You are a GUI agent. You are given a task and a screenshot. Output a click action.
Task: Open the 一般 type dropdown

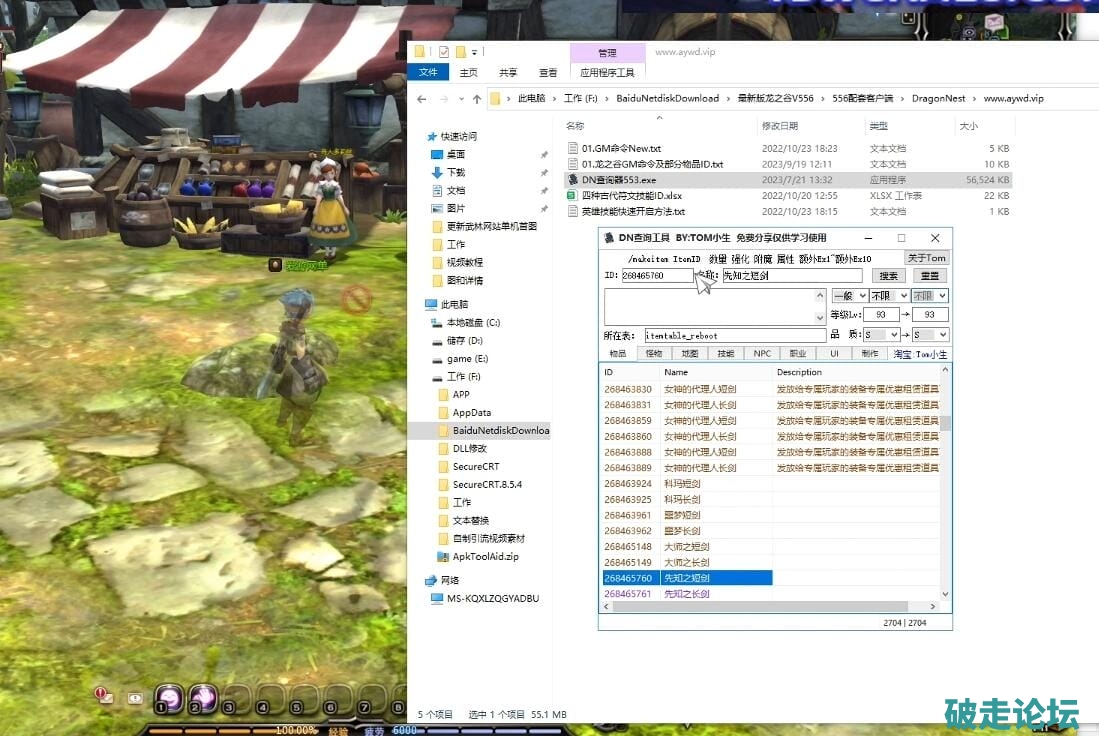click(849, 296)
